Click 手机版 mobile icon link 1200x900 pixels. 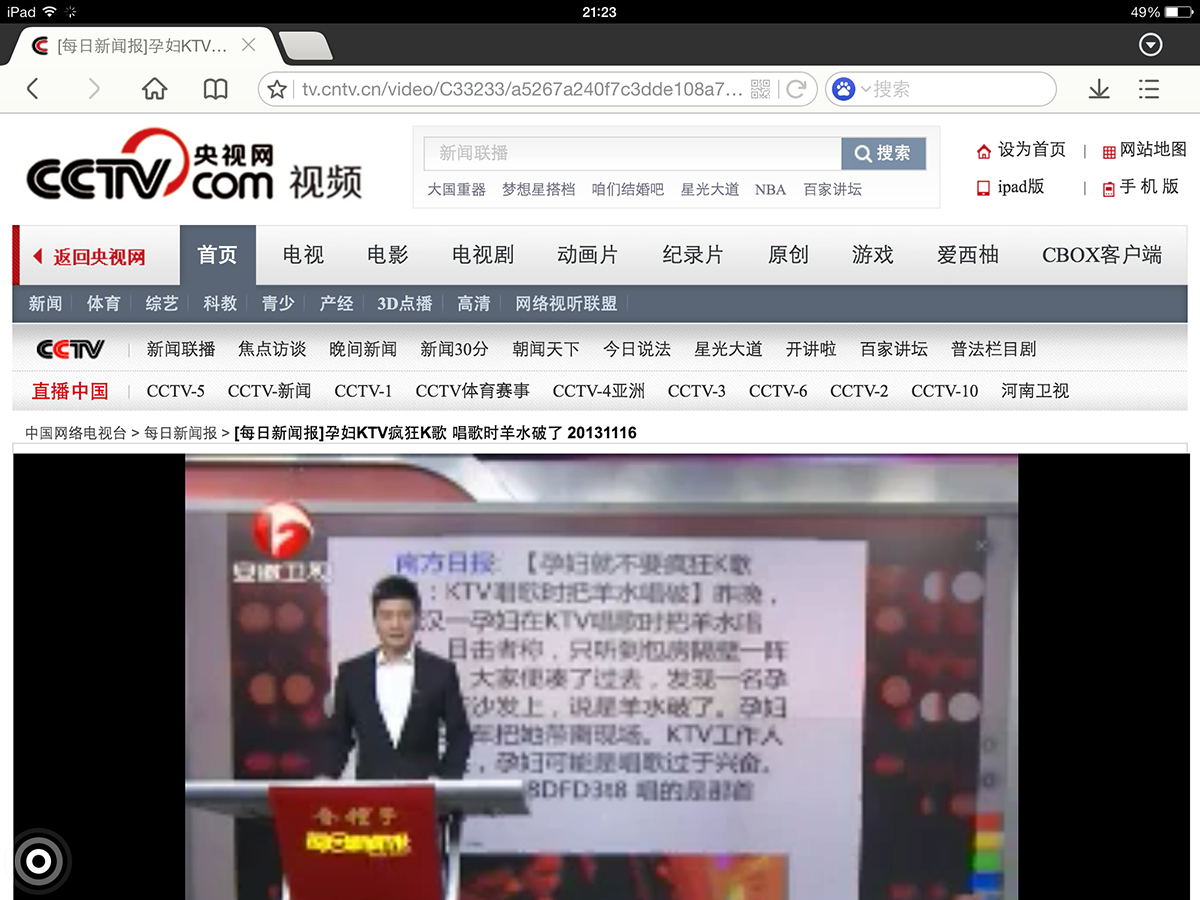point(1140,186)
